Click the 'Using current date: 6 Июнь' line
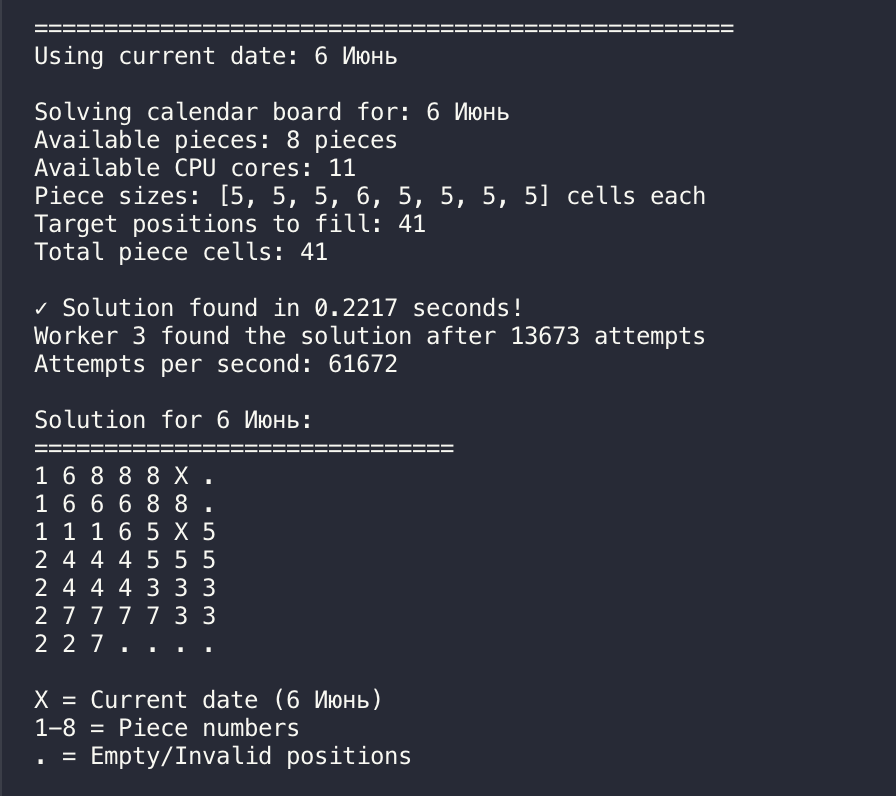This screenshot has height=796, width=896. 215,57
